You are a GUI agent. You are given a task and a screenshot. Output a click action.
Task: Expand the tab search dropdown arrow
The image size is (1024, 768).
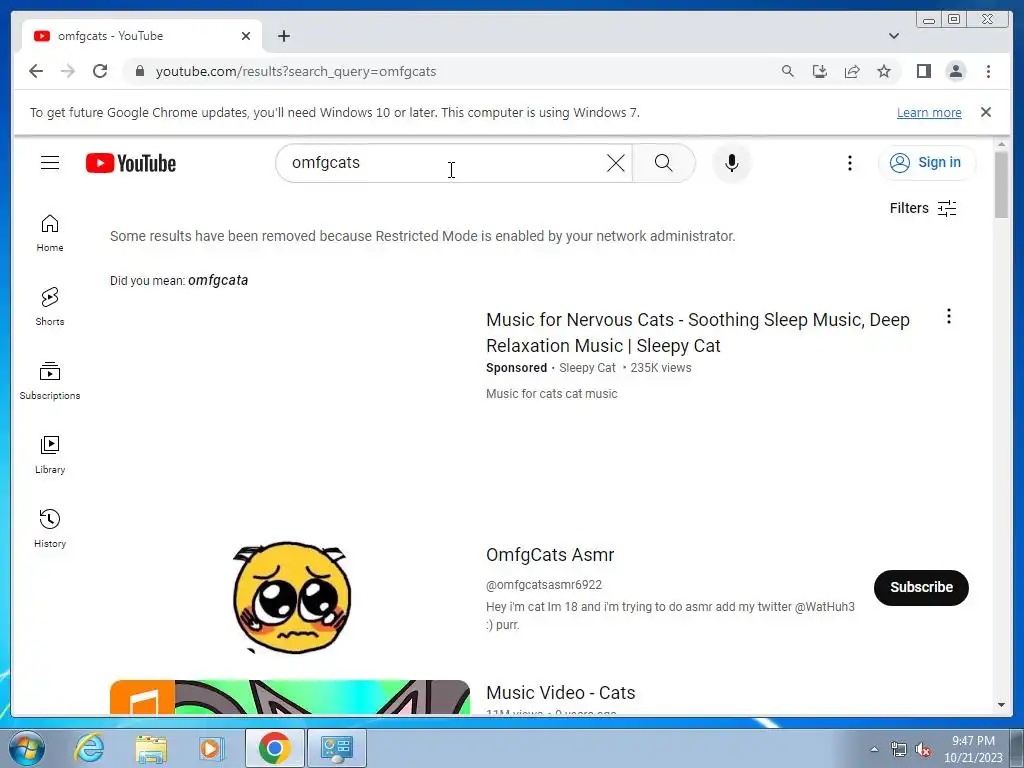pyautogui.click(x=893, y=36)
